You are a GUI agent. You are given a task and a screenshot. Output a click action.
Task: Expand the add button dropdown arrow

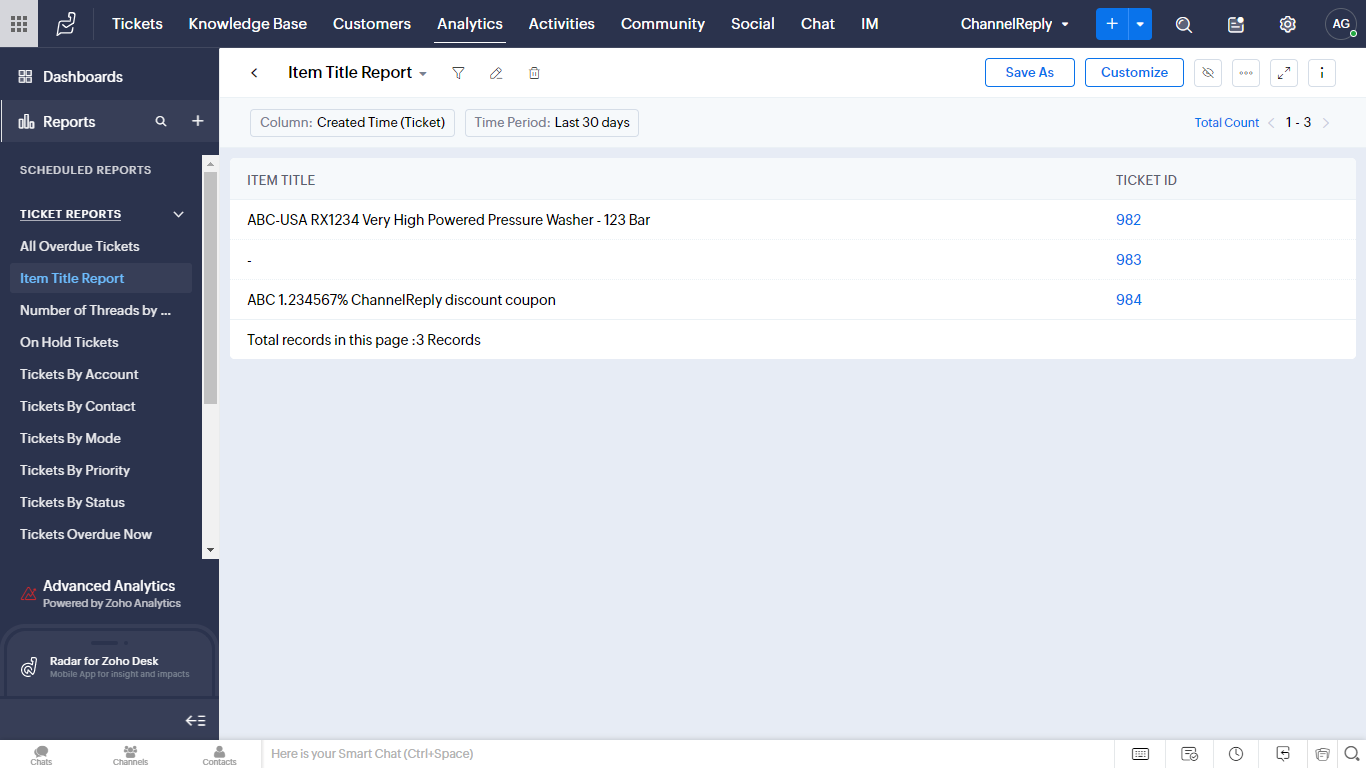click(x=1140, y=24)
